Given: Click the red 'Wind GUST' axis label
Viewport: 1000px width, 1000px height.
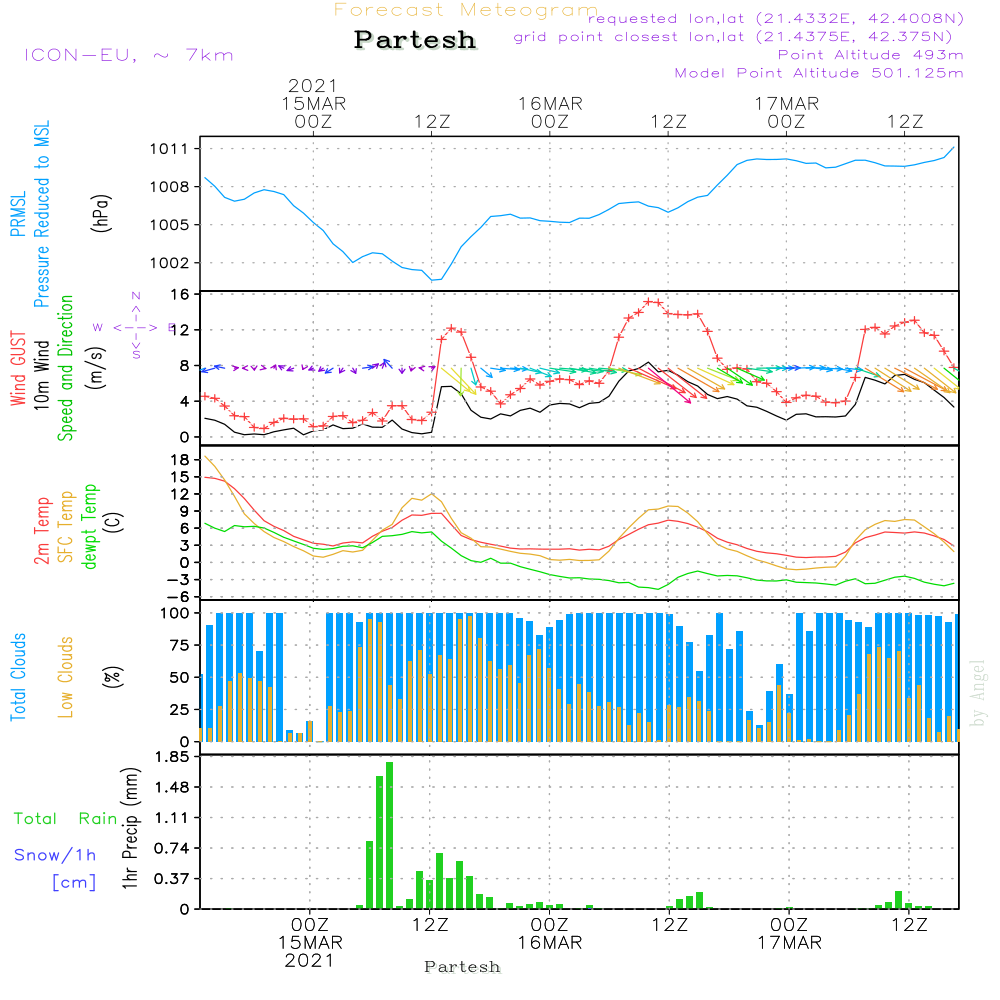Looking at the screenshot, I should (18, 368).
